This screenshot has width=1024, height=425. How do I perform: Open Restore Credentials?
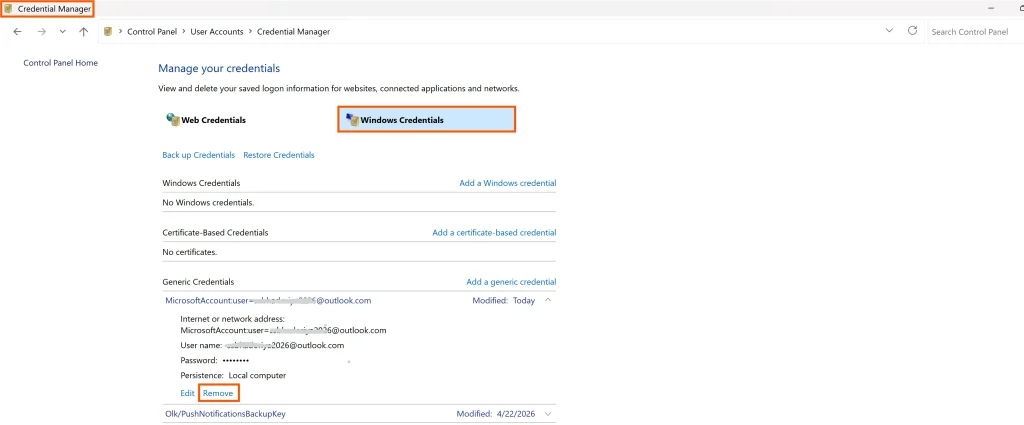click(279, 155)
